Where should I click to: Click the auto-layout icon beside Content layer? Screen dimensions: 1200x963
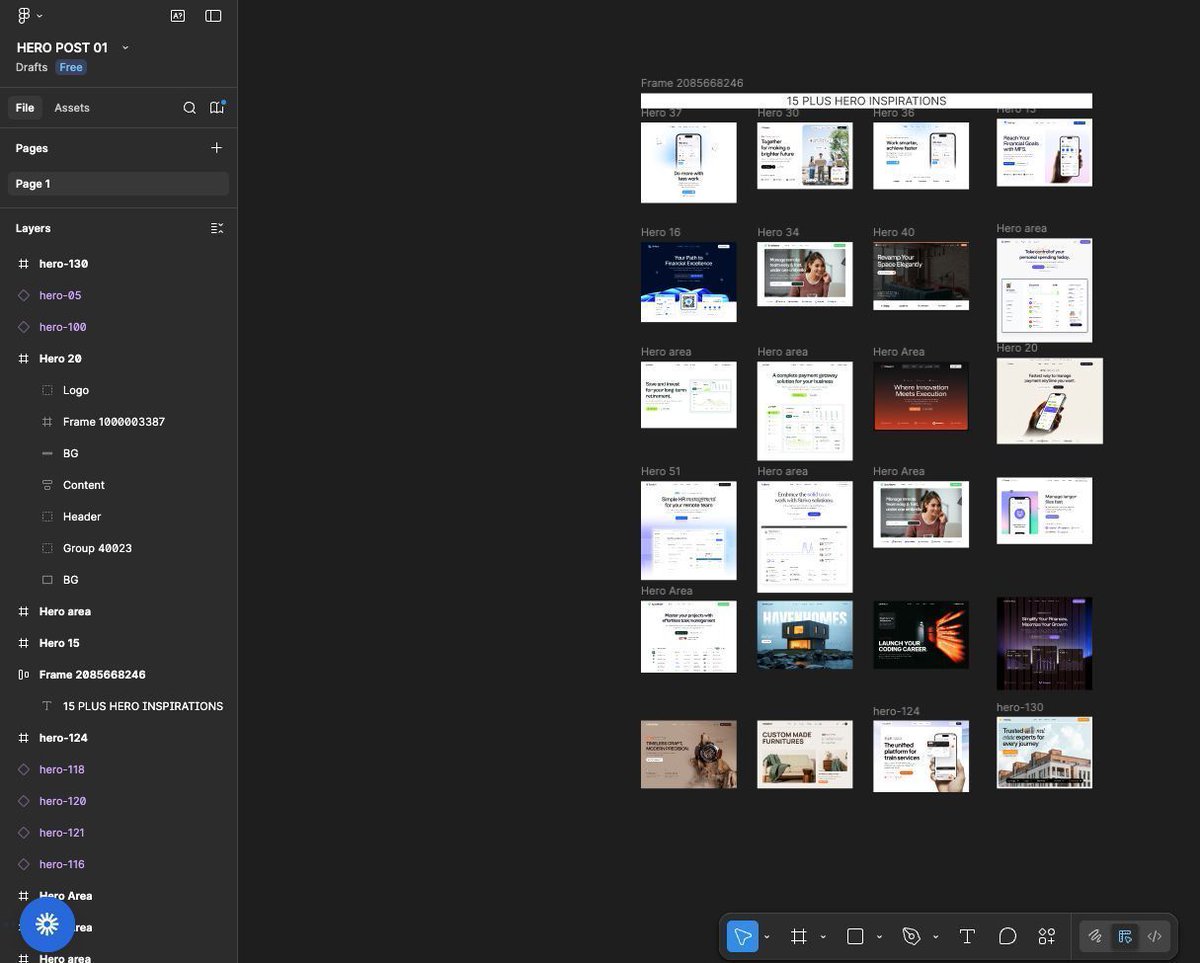(47, 485)
